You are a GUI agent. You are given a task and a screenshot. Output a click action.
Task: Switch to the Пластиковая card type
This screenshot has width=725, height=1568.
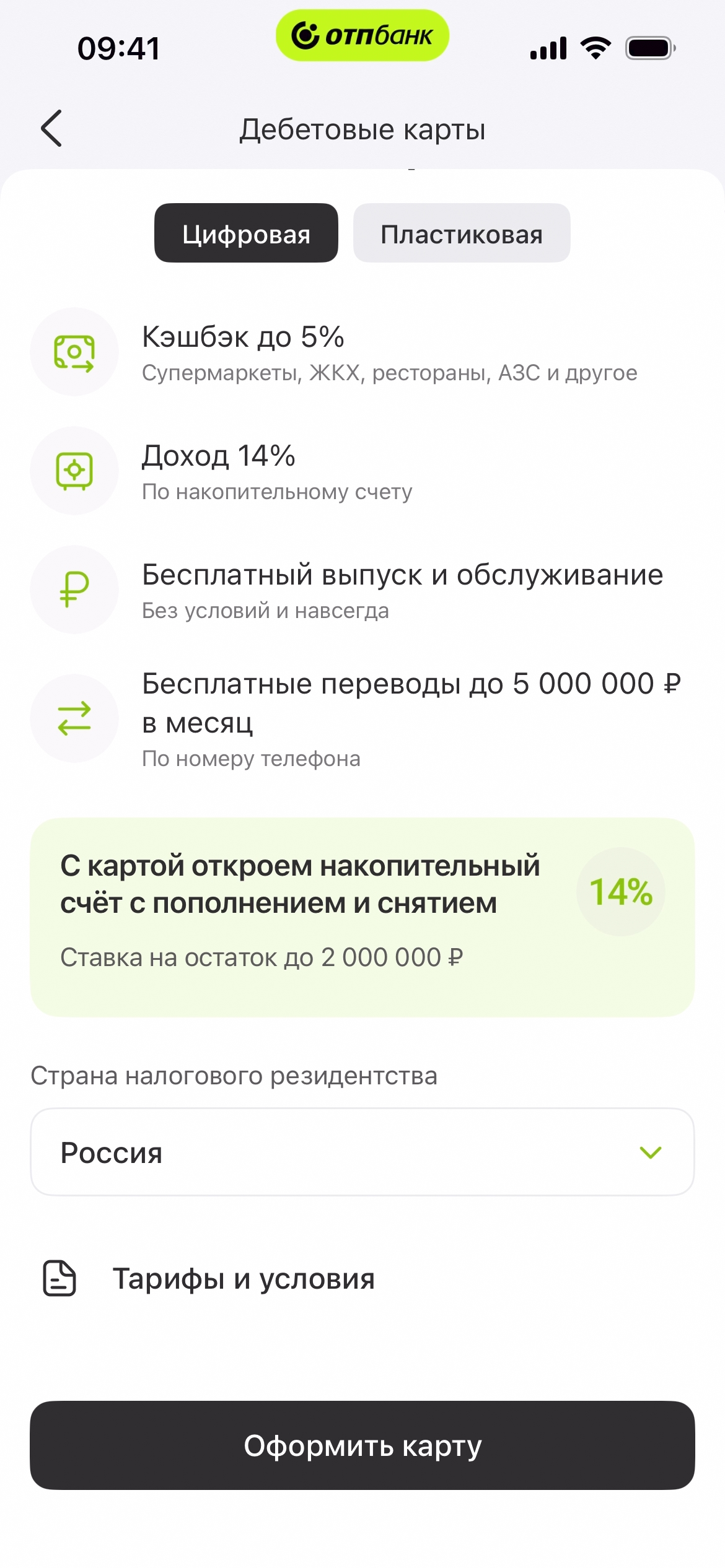click(x=462, y=233)
